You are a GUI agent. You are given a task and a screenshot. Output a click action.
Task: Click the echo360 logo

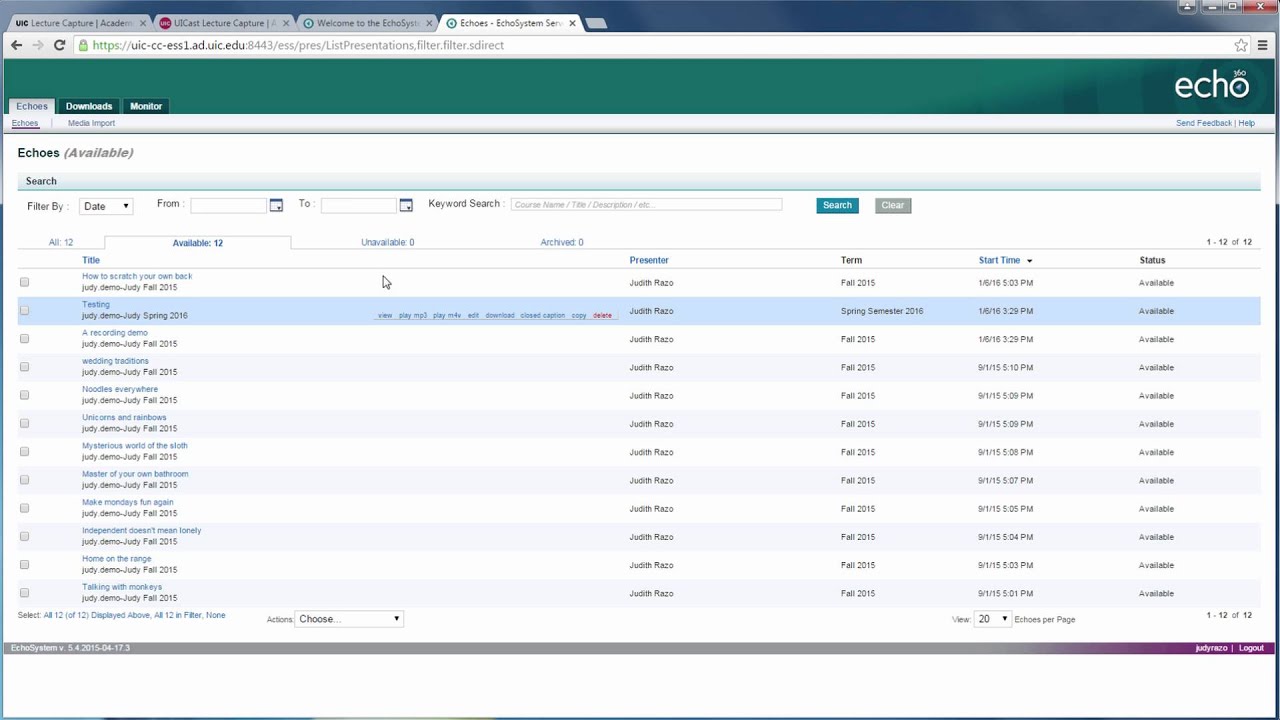[x=1211, y=84]
